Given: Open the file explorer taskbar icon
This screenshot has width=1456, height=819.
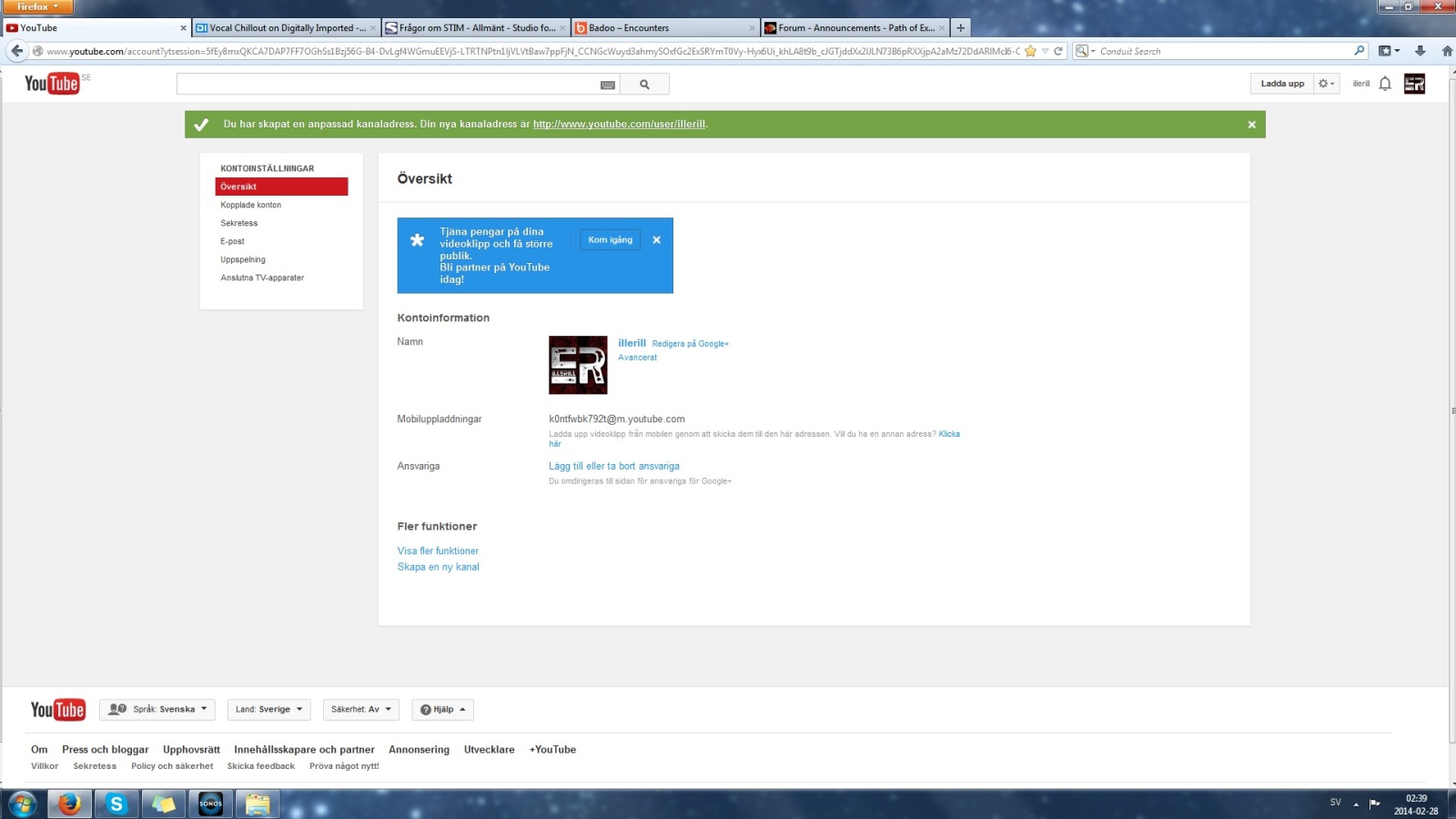Looking at the screenshot, I should coord(258,804).
